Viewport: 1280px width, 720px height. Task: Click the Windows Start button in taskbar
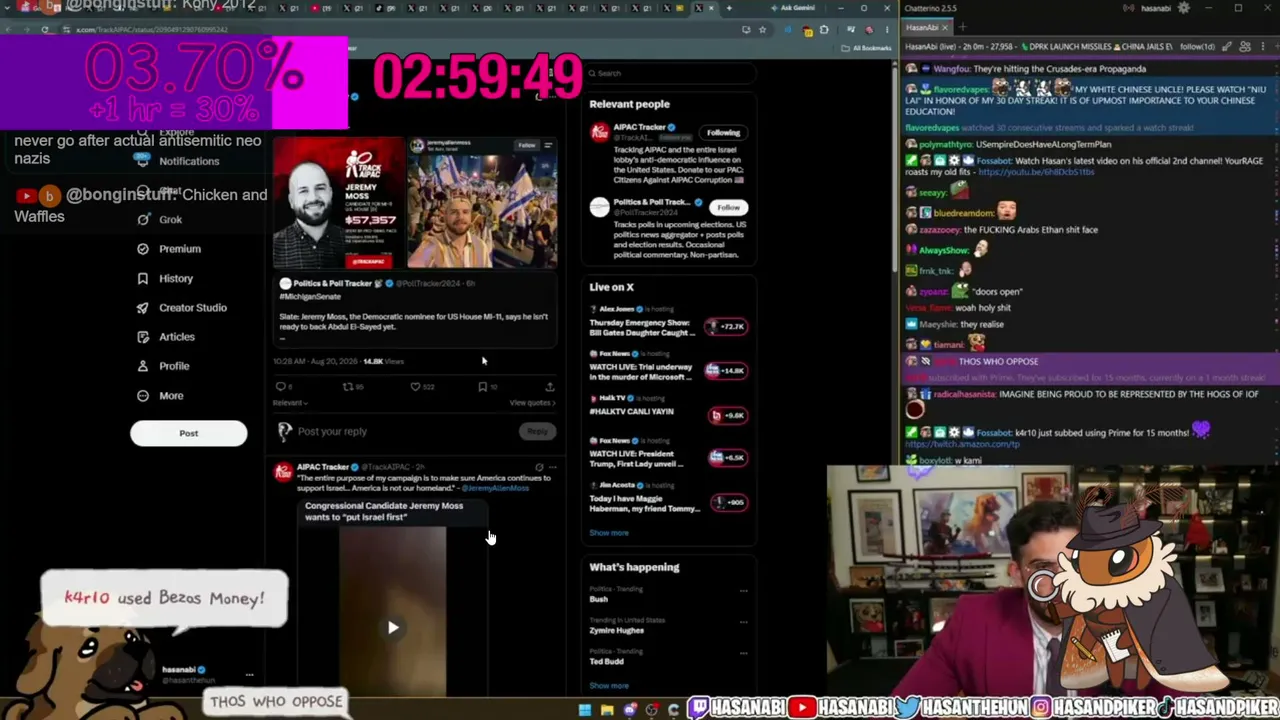(x=585, y=710)
